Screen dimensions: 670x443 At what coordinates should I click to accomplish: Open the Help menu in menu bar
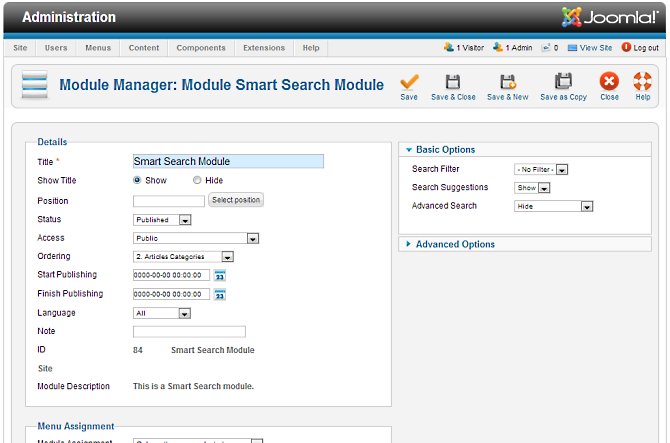click(311, 48)
